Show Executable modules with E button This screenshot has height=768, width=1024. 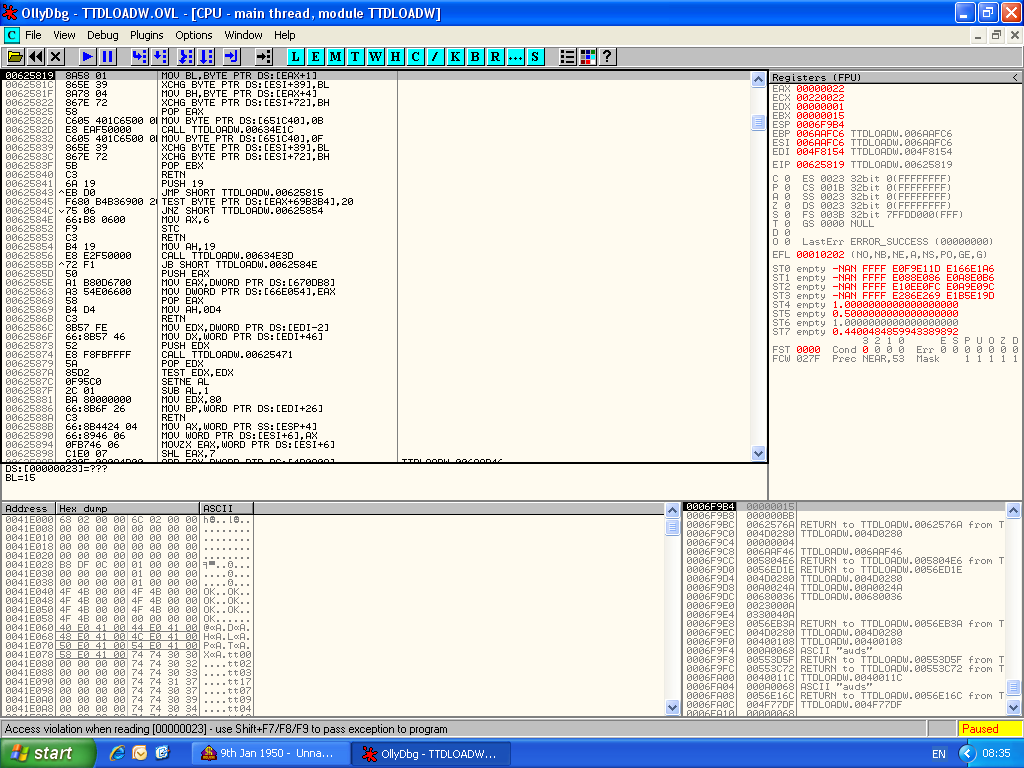tap(315, 57)
